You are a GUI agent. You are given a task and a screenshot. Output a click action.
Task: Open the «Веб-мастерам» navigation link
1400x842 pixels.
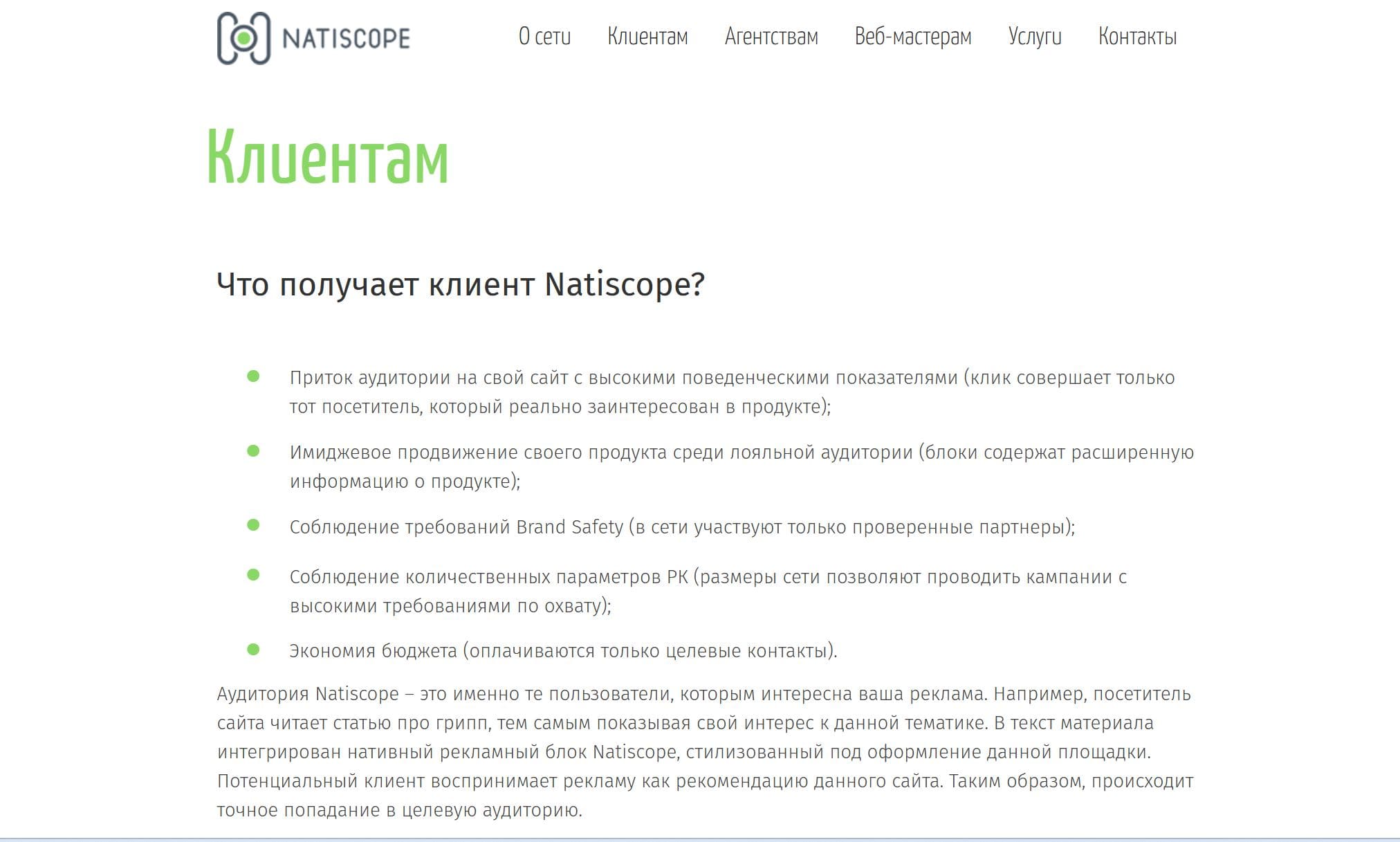[x=913, y=37]
